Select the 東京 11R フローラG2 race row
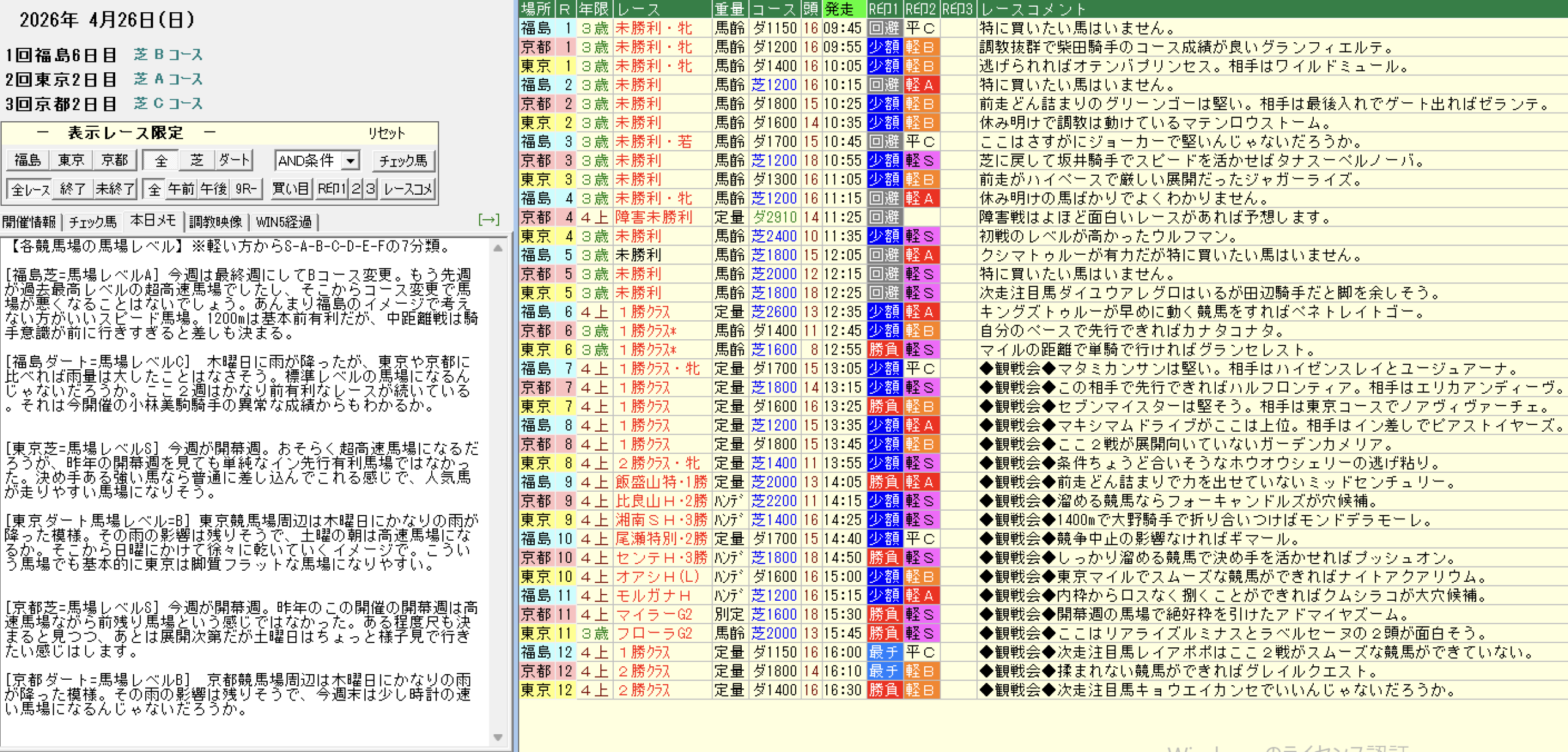The height and width of the screenshot is (752, 1568). coord(654,633)
